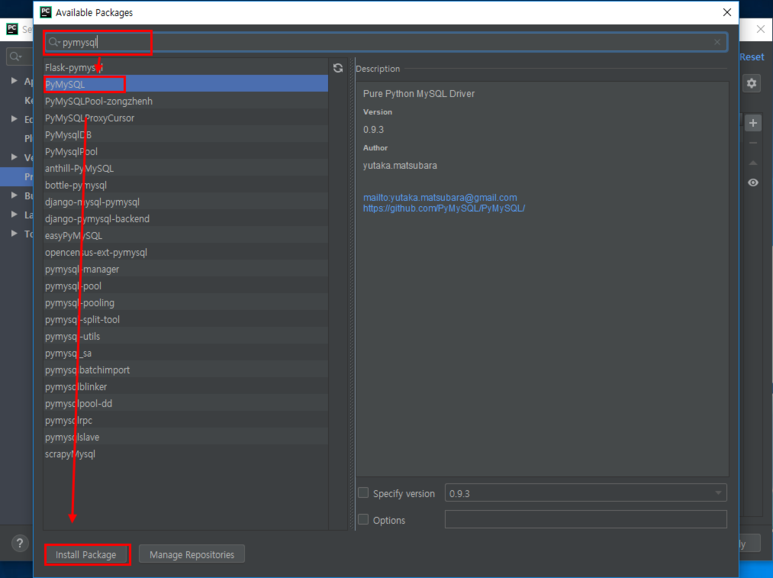
Task: Select the PyMysqlDB package
Action: [x=186, y=135]
